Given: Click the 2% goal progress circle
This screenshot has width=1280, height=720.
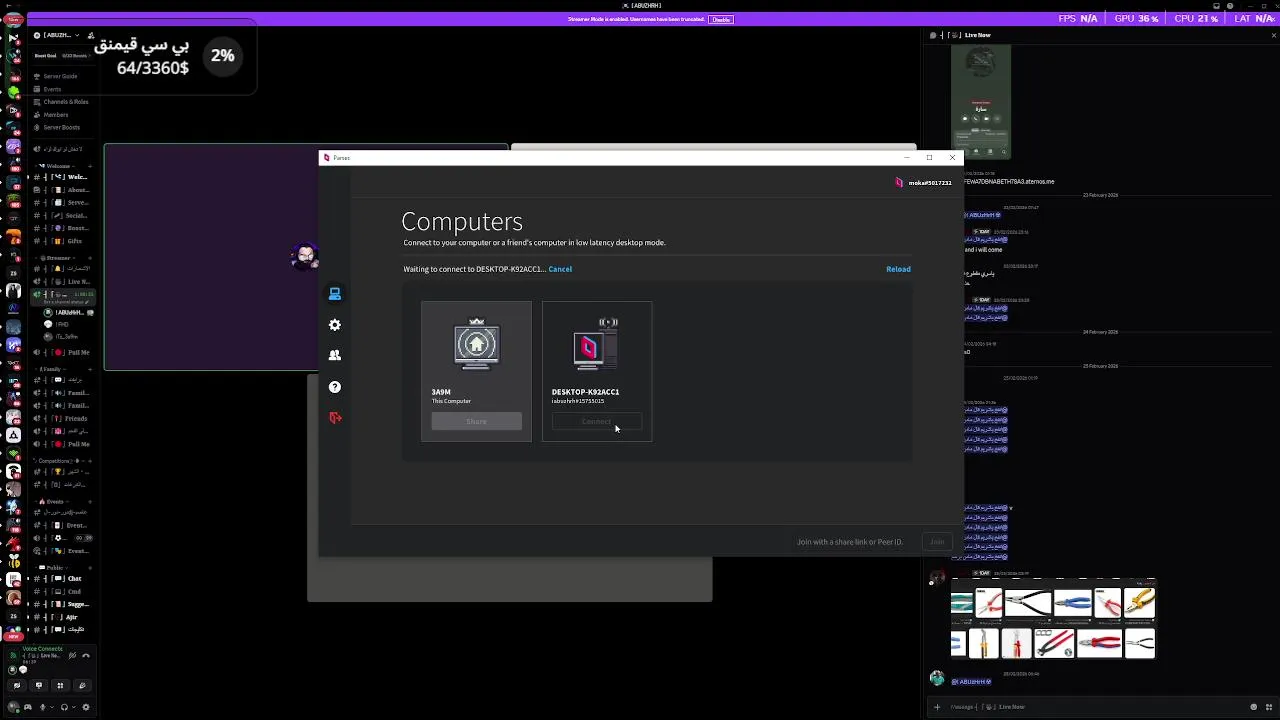Looking at the screenshot, I should (x=222, y=56).
